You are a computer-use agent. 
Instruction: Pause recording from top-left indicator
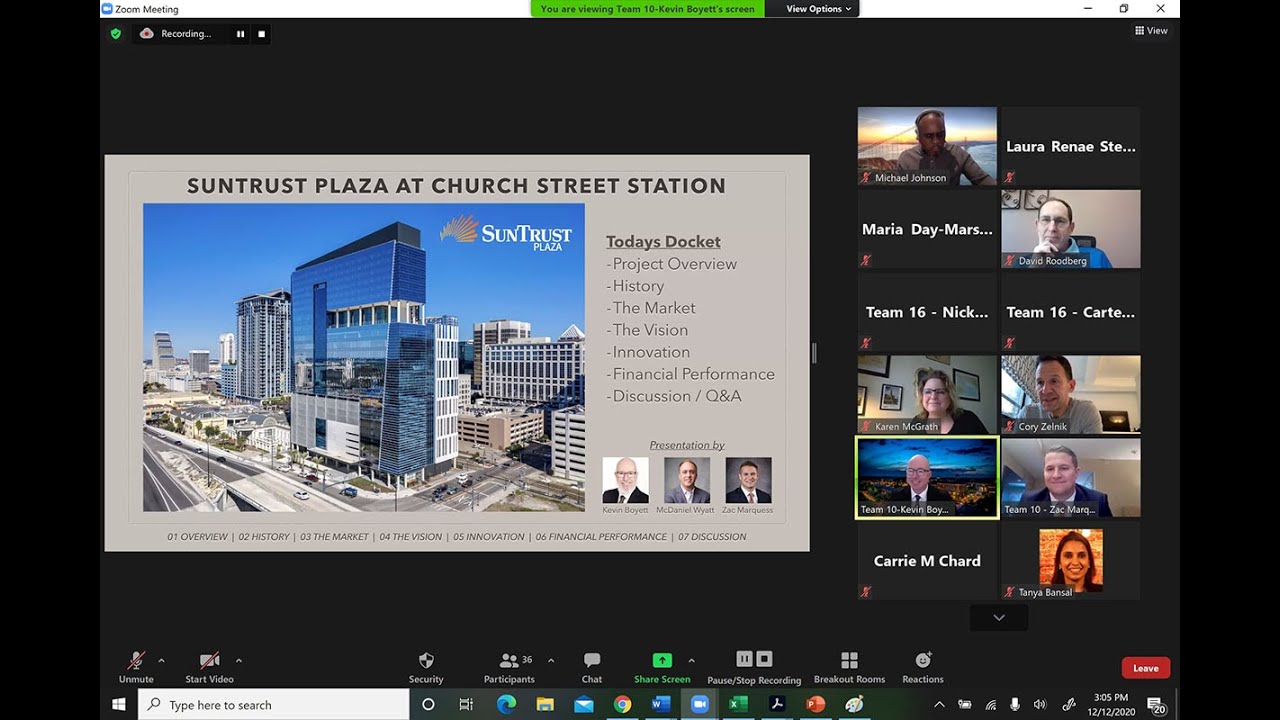[x=240, y=34]
